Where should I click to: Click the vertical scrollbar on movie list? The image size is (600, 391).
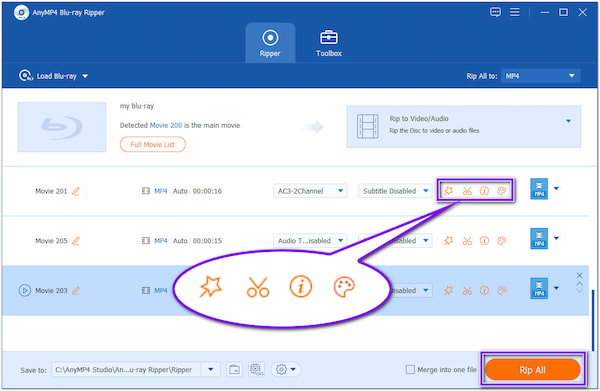(593, 321)
